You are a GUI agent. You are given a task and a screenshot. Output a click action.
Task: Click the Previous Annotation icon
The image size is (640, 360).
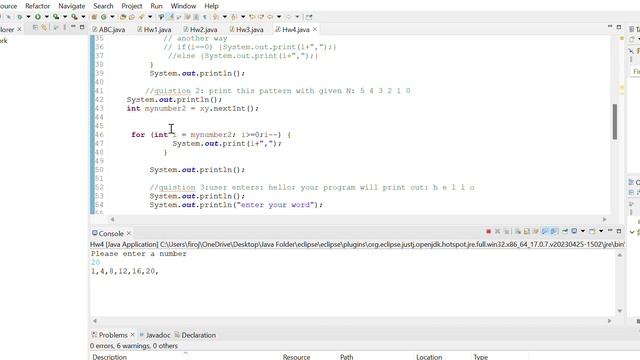click(x=234, y=17)
